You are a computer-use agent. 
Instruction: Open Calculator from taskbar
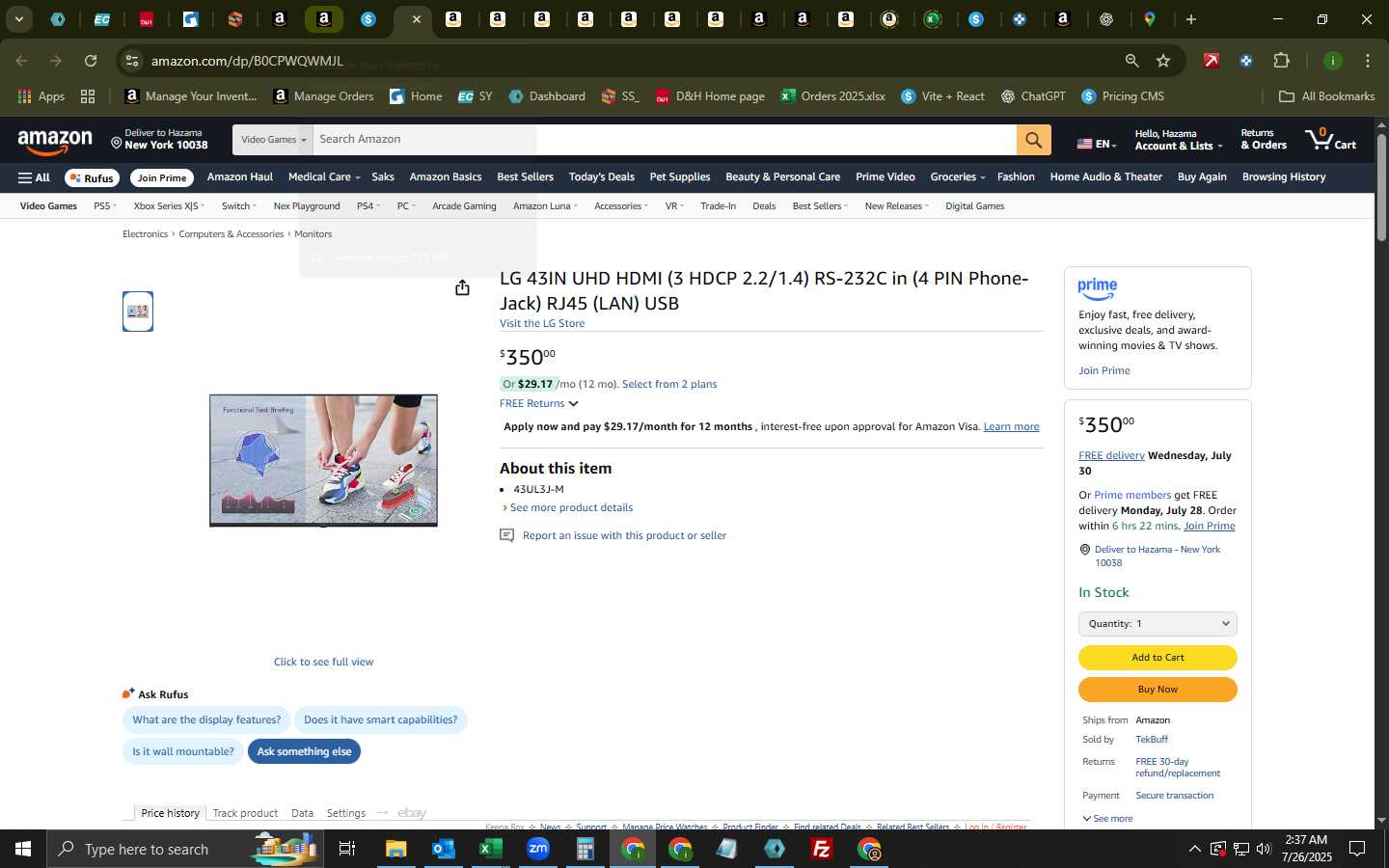coord(585,849)
